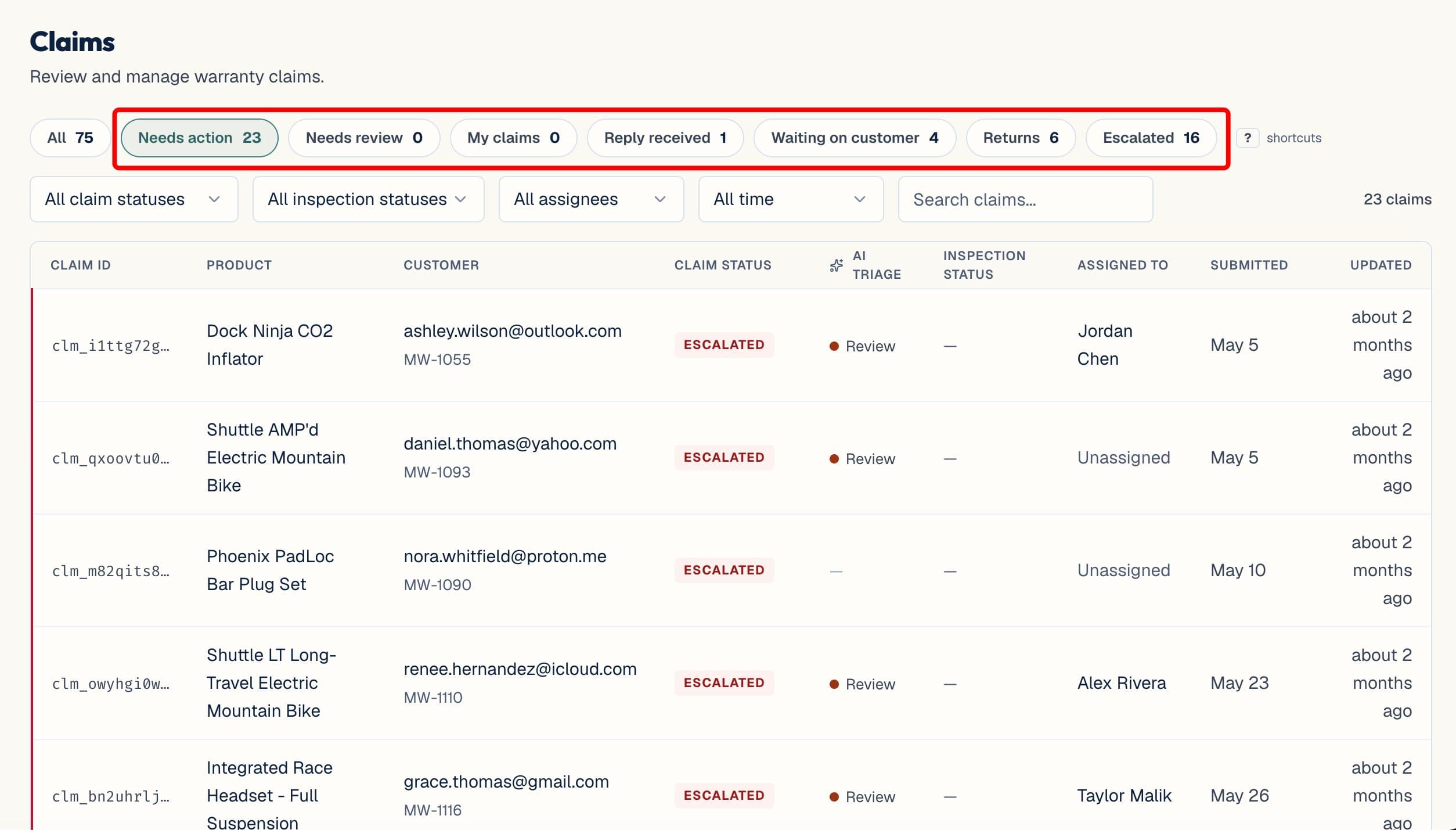
Task: Sort by the Claim ID column header
Action: pyautogui.click(x=81, y=265)
